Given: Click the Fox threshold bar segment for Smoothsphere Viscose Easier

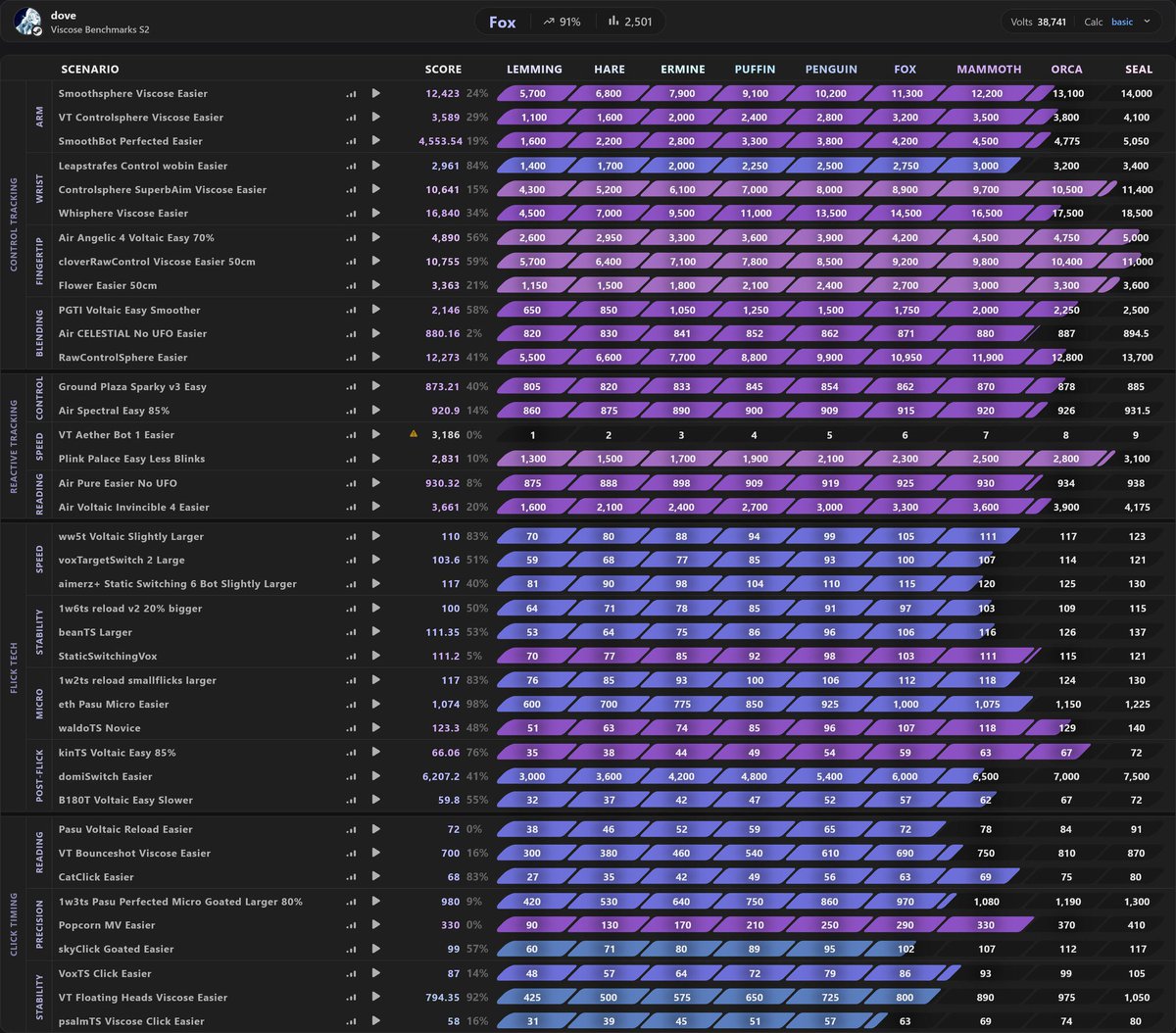Looking at the screenshot, I should click(905, 94).
